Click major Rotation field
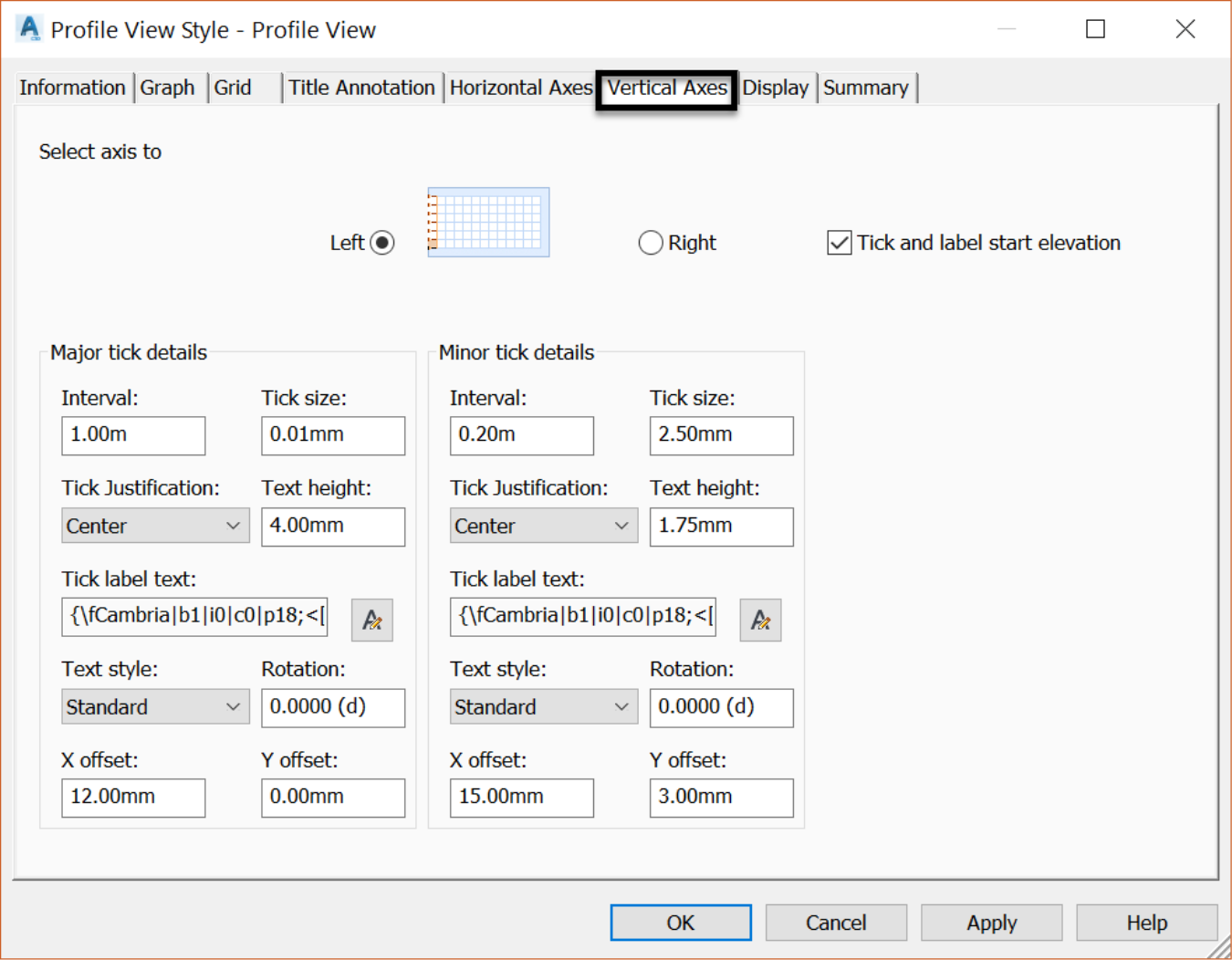 [333, 707]
